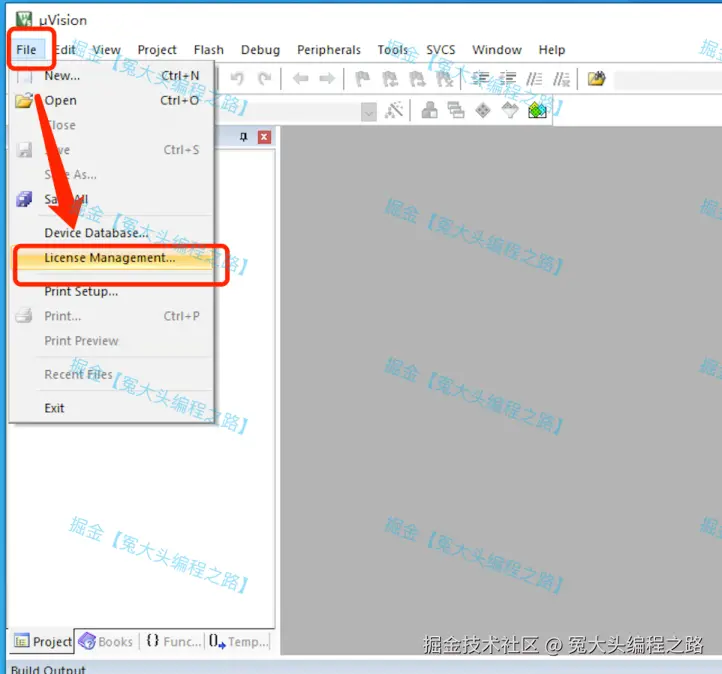Click the µVision application logo icon
722x674 pixels.
[x=24, y=19]
